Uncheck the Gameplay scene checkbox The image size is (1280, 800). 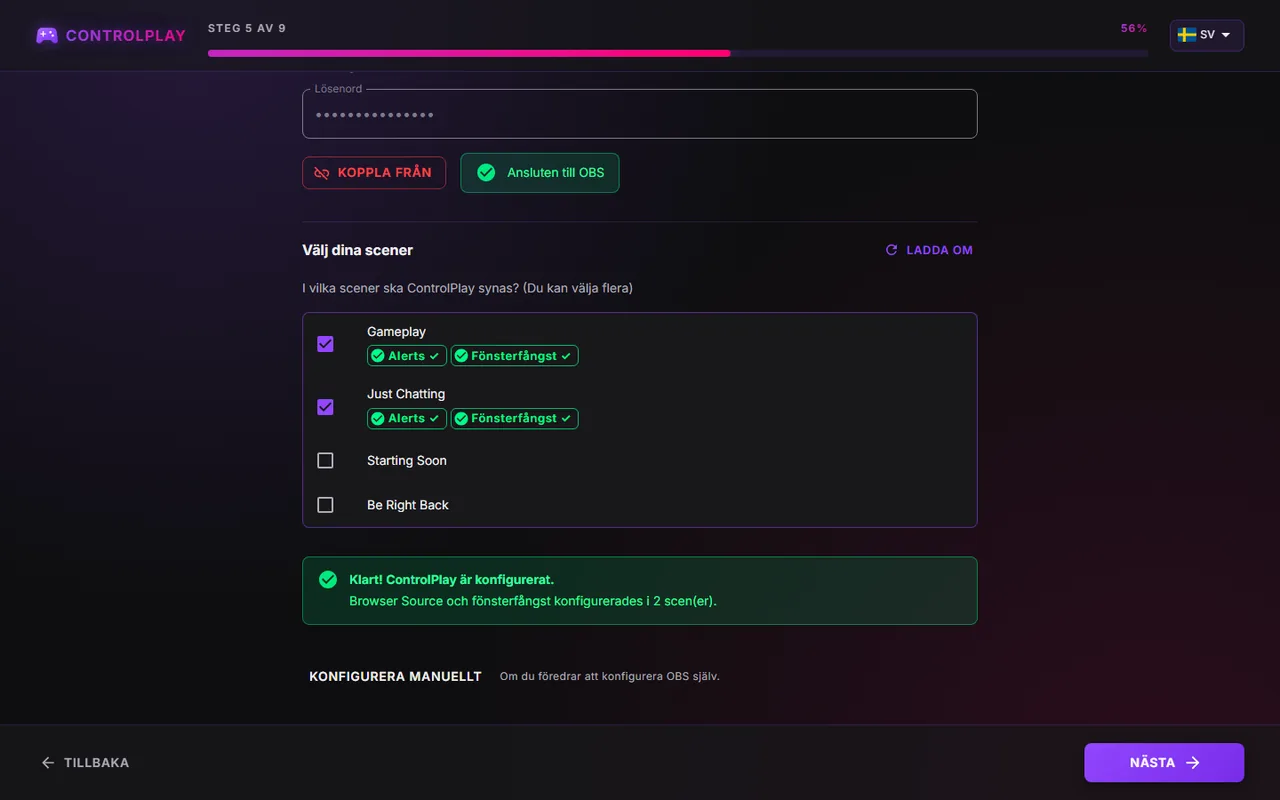(325, 344)
